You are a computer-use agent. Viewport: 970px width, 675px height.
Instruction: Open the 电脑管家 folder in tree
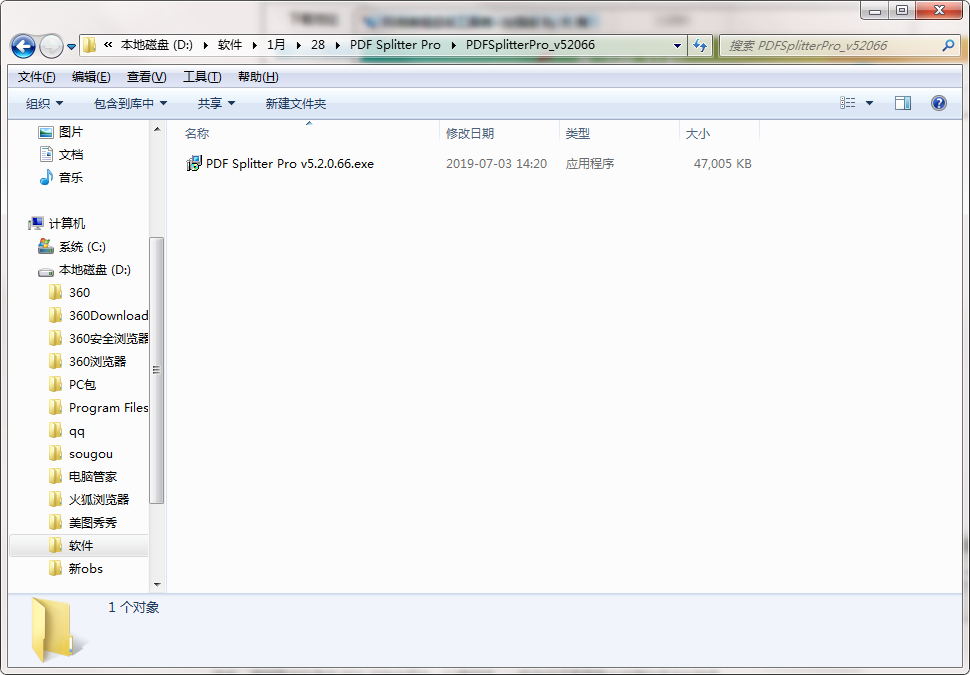[82, 476]
